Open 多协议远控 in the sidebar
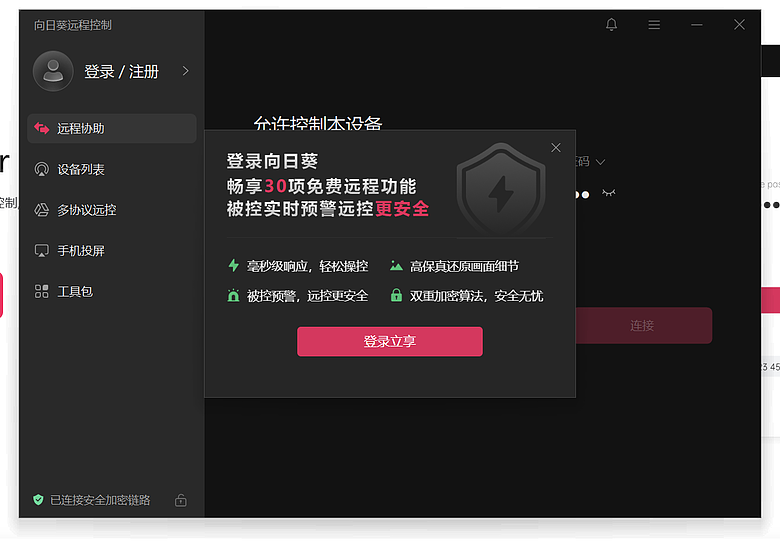Viewport: 780px width, 546px height. (112, 210)
